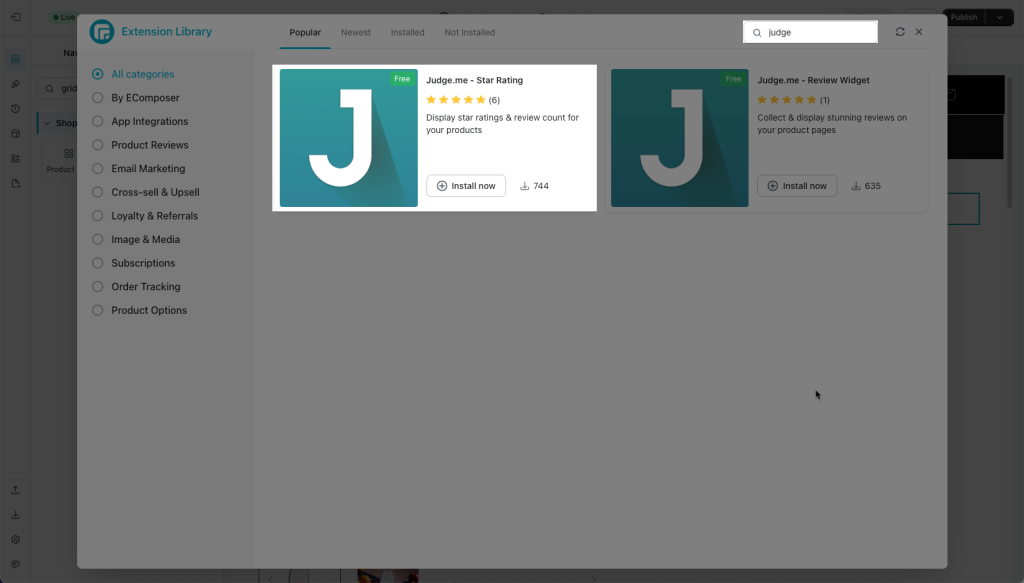Click the Free badge on Review Widget thumbnail

point(733,79)
